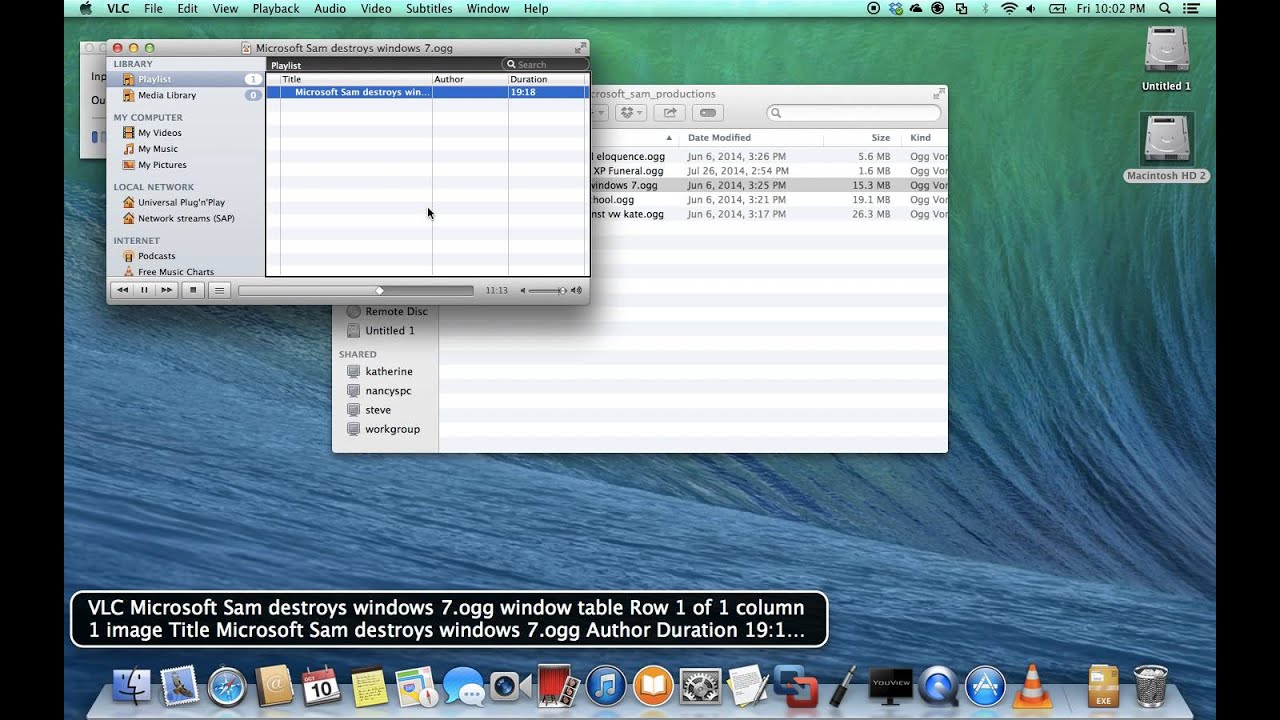This screenshot has width=1280, height=720.
Task: Click the mute speaker icon in VLC
Action: (523, 290)
